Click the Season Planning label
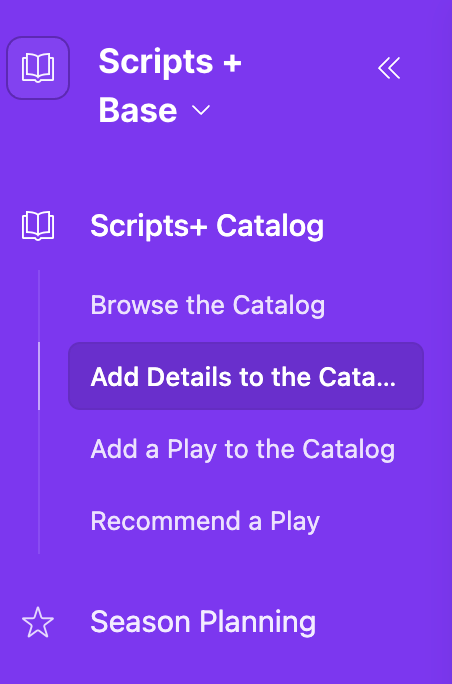 pos(203,622)
